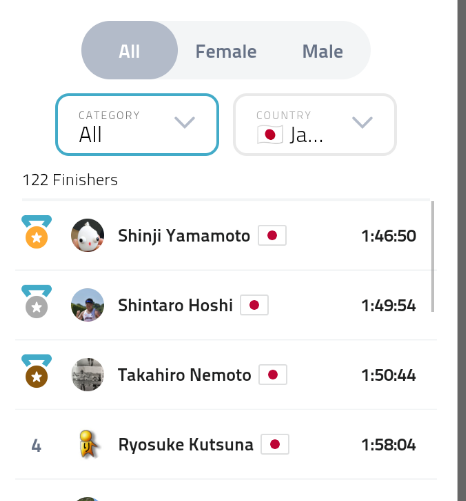Open Takahiro Nemoto's profile picture
The width and height of the screenshot is (466, 501).
[x=88, y=375]
